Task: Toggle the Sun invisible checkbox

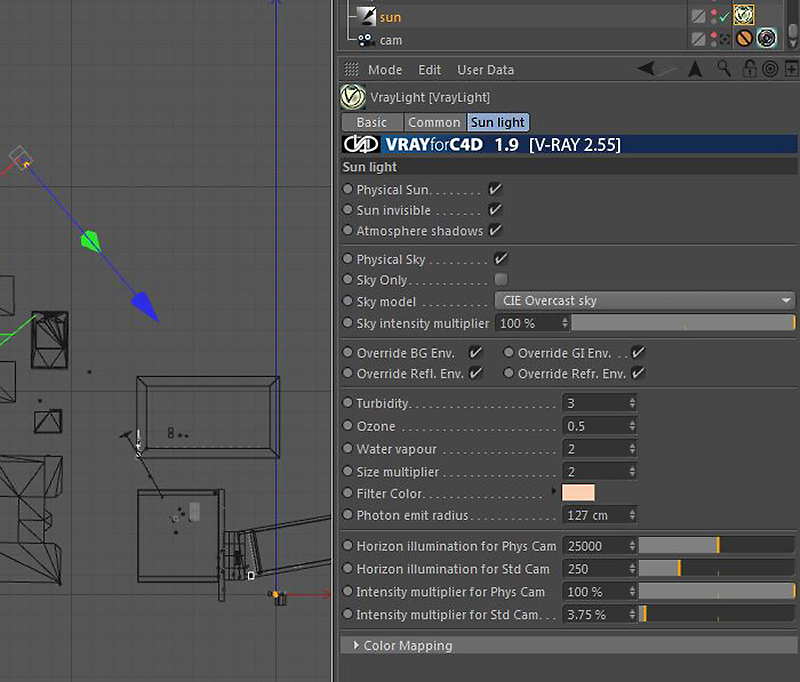Action: pyautogui.click(x=495, y=210)
